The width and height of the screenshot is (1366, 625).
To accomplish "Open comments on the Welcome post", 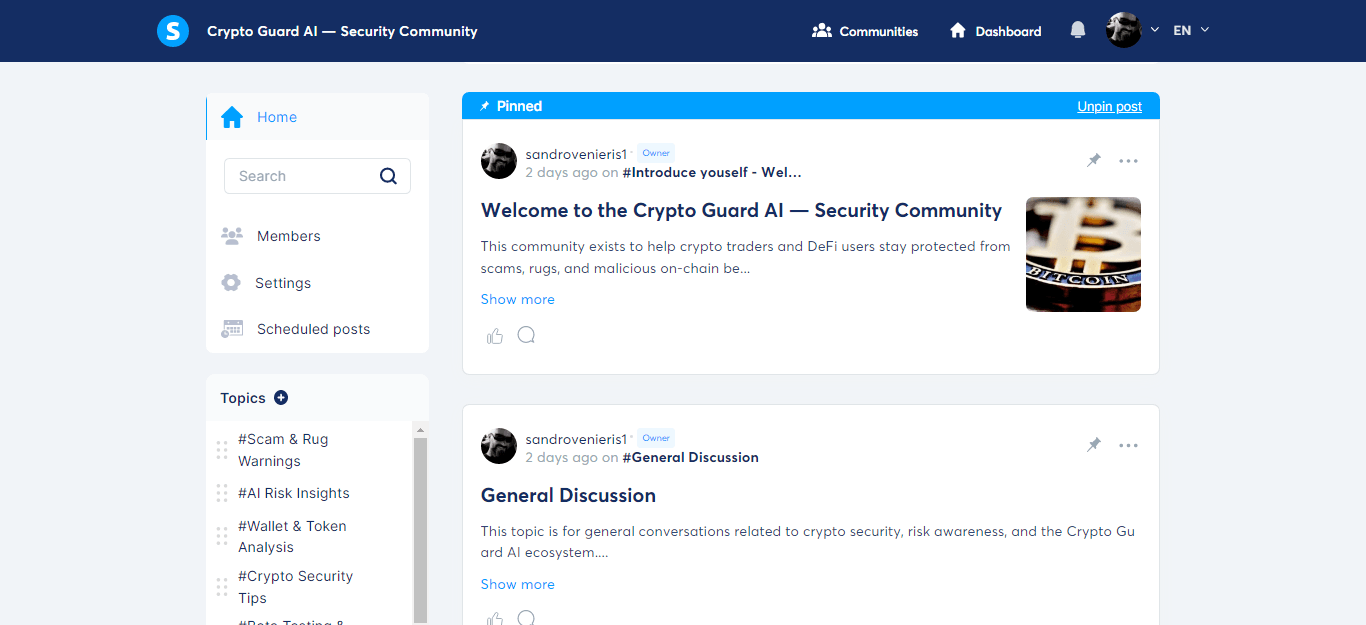I will point(526,335).
